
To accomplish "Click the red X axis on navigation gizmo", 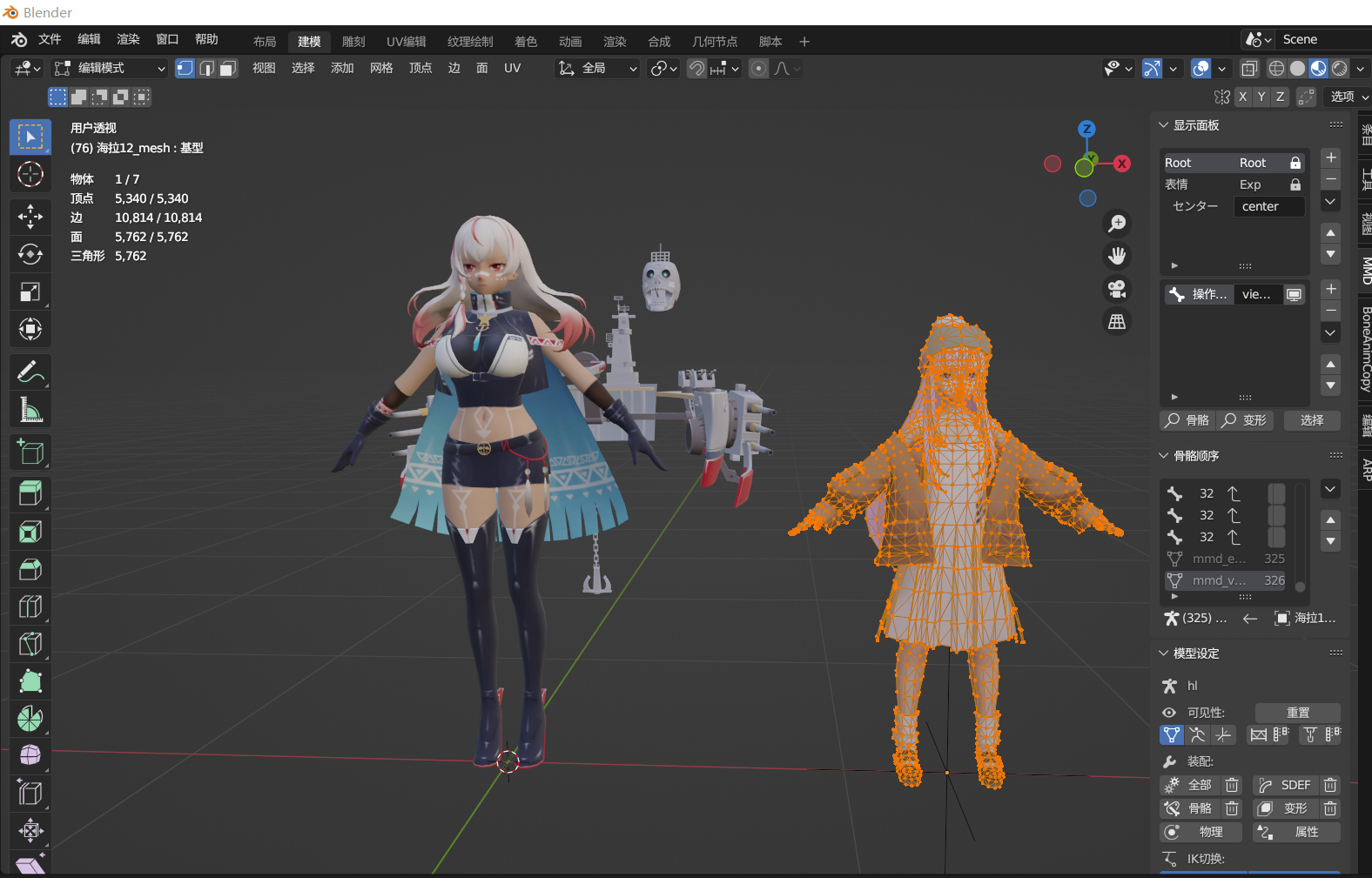I will [1122, 164].
